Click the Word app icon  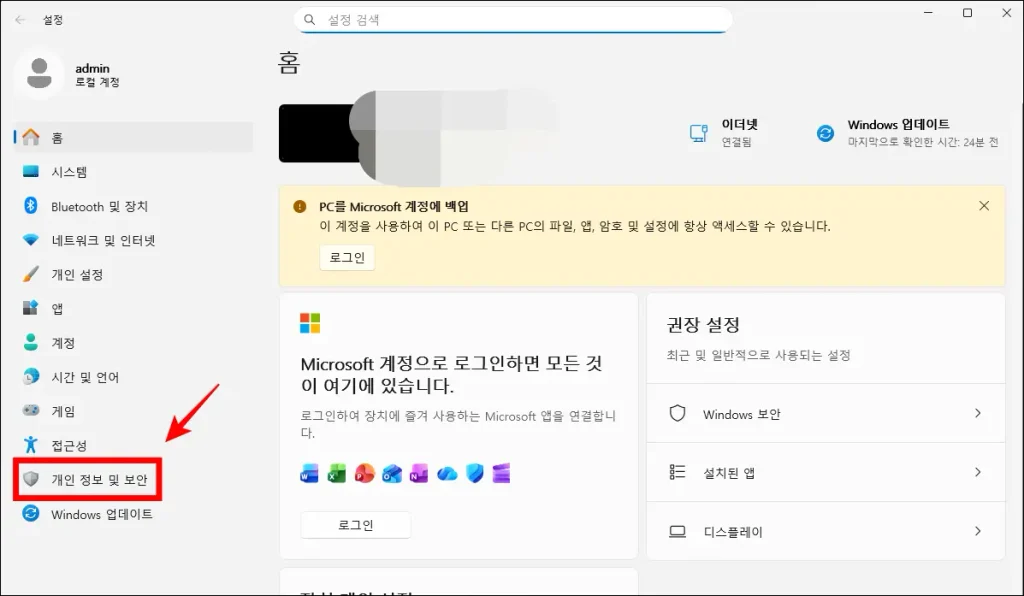309,474
